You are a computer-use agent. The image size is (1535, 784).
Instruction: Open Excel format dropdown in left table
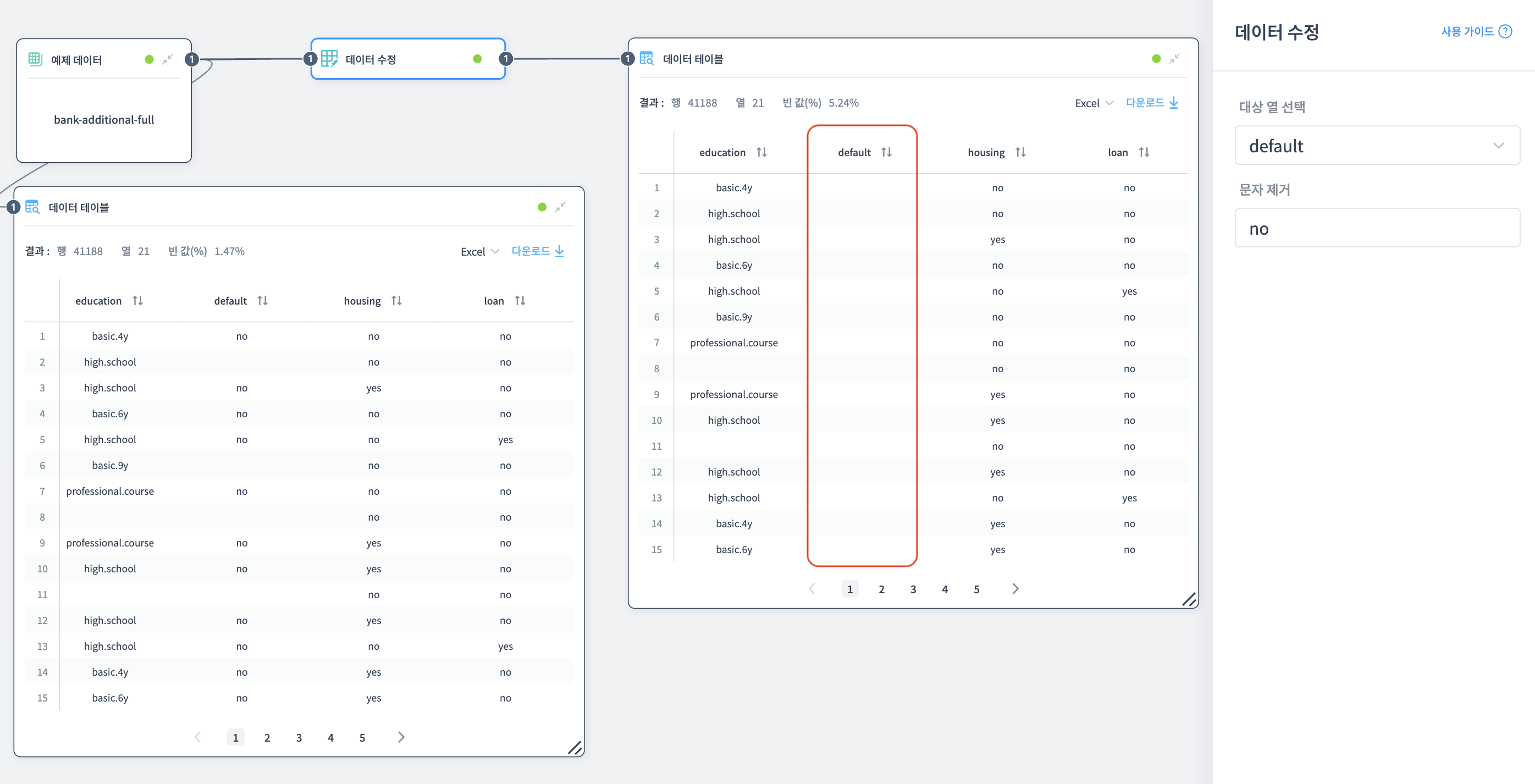(x=479, y=251)
